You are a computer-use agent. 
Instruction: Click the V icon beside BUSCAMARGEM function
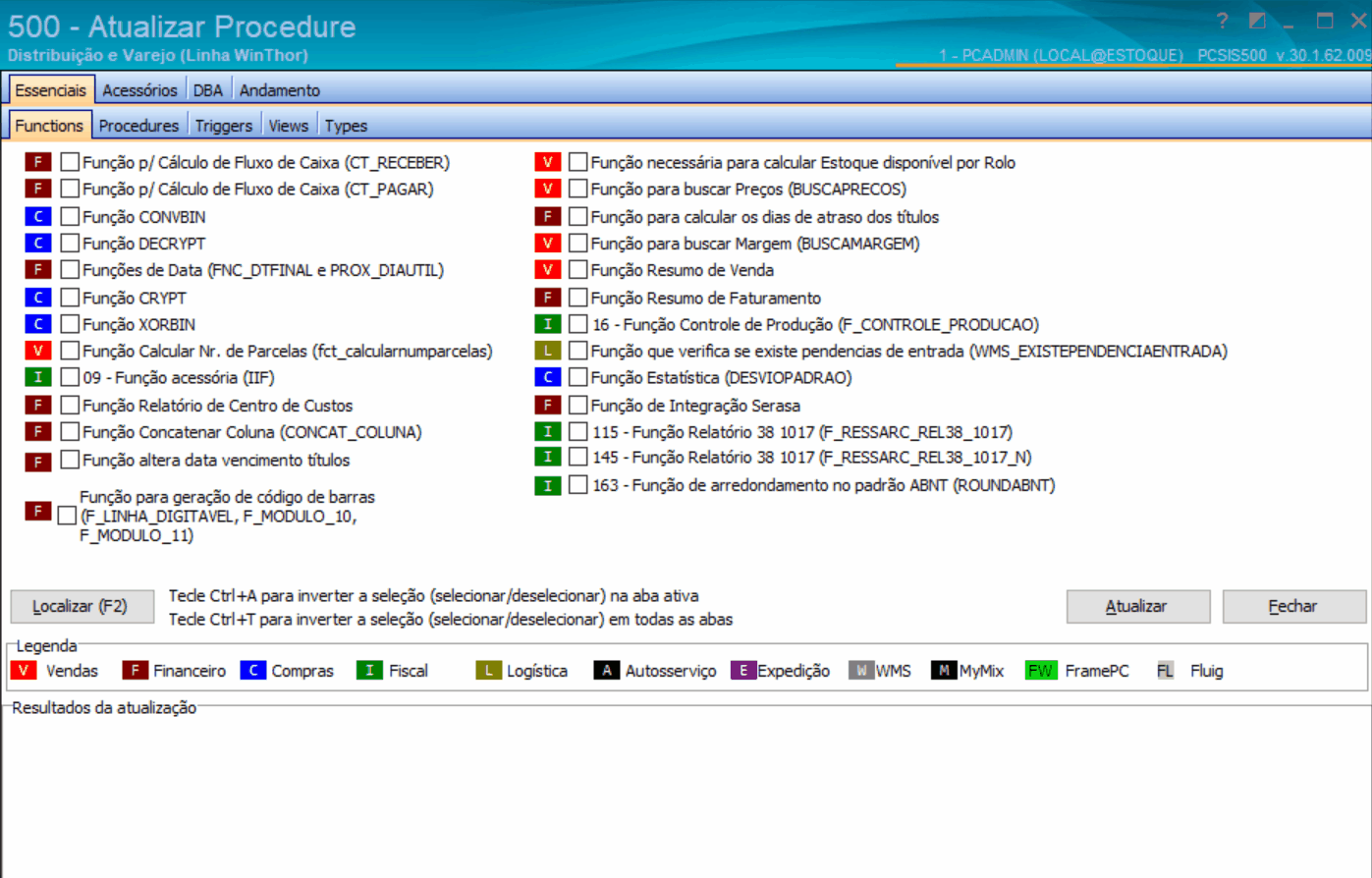pyautogui.click(x=547, y=243)
